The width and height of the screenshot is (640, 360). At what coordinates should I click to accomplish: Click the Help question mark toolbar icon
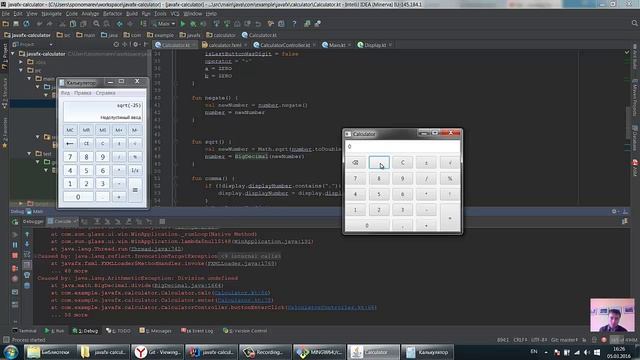coord(294,24)
